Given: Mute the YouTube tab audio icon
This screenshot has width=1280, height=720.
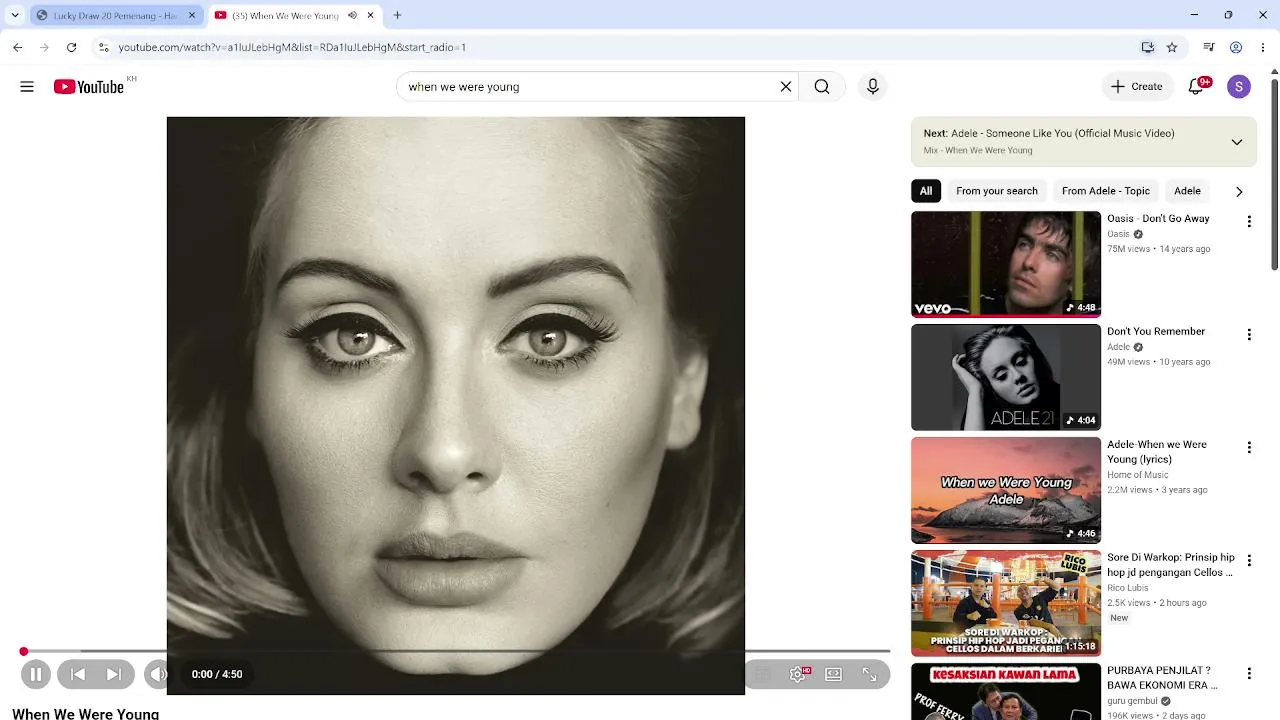Looking at the screenshot, I should coord(352,16).
